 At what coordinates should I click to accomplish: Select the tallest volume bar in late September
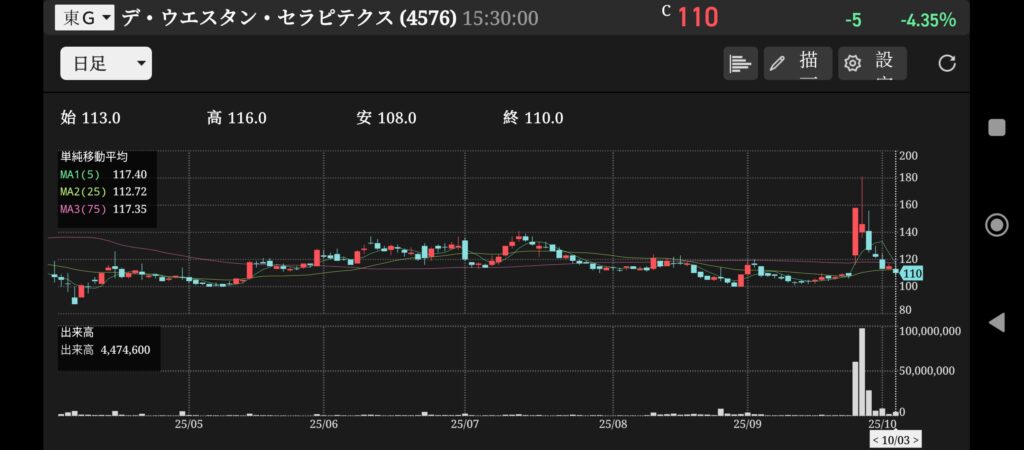pos(862,371)
